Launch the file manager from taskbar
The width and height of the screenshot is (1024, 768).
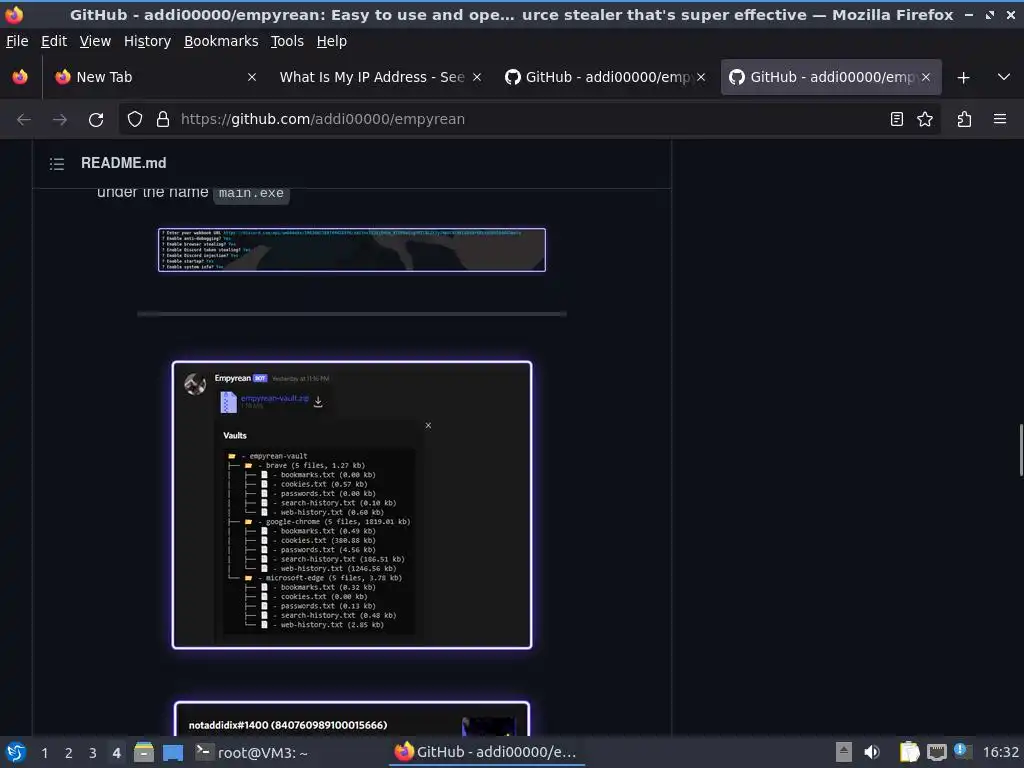144,752
